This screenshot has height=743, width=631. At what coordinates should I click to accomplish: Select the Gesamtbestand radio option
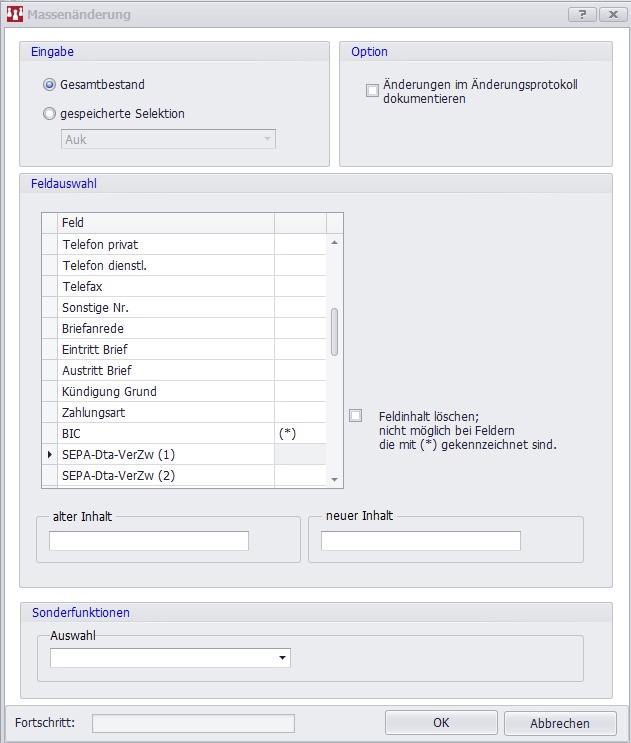coord(50,85)
